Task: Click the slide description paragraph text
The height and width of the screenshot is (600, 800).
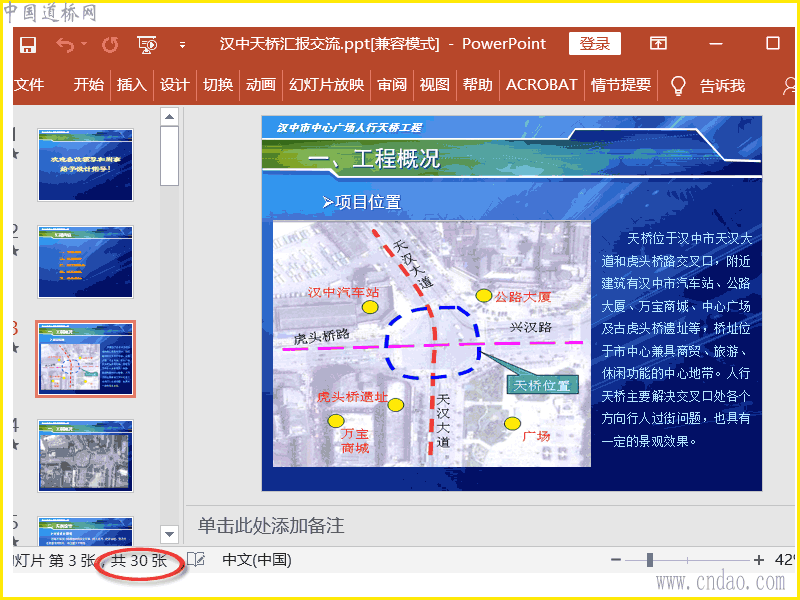Action: pos(676,339)
